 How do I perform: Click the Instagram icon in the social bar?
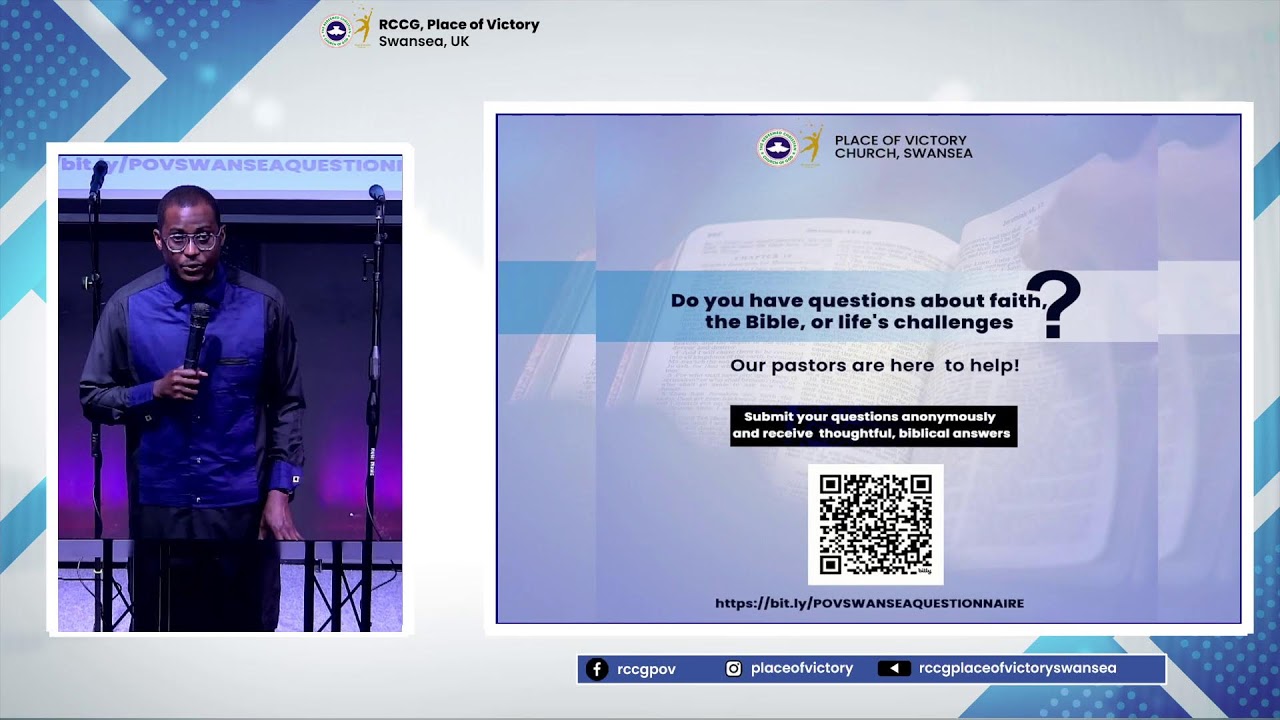coord(733,669)
